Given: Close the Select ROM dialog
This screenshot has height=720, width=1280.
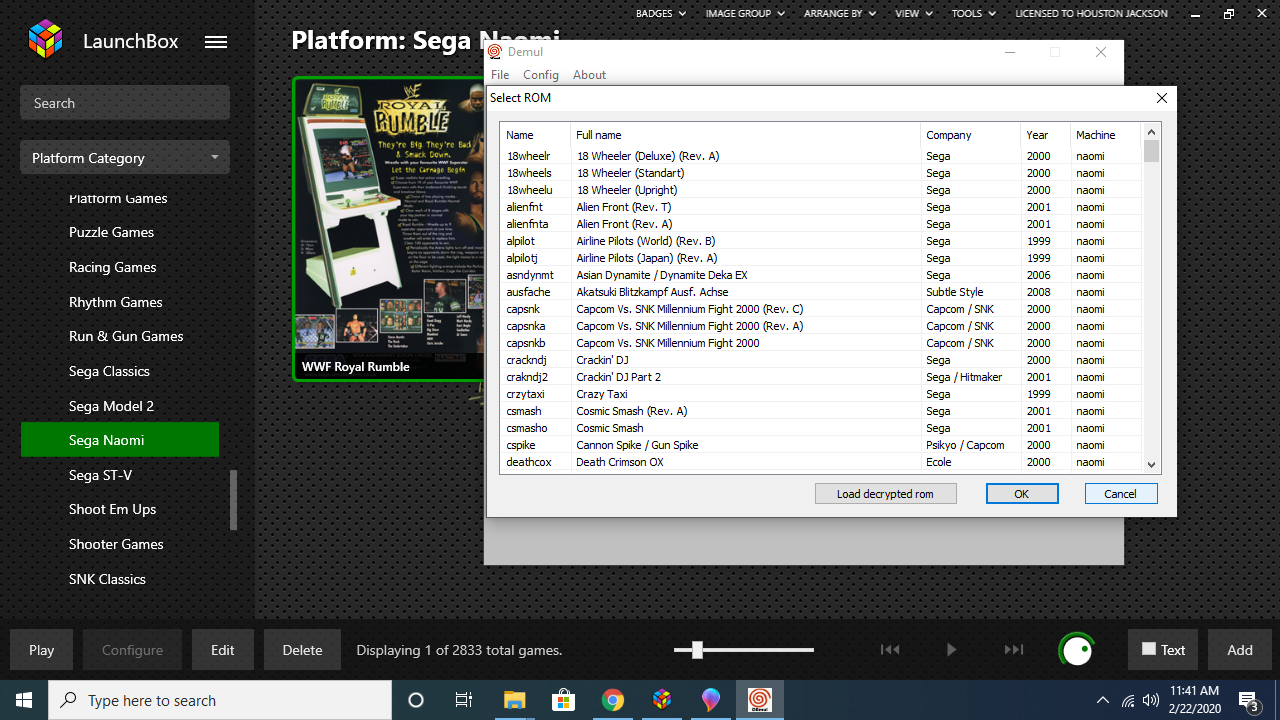Looking at the screenshot, I should click(1161, 98).
